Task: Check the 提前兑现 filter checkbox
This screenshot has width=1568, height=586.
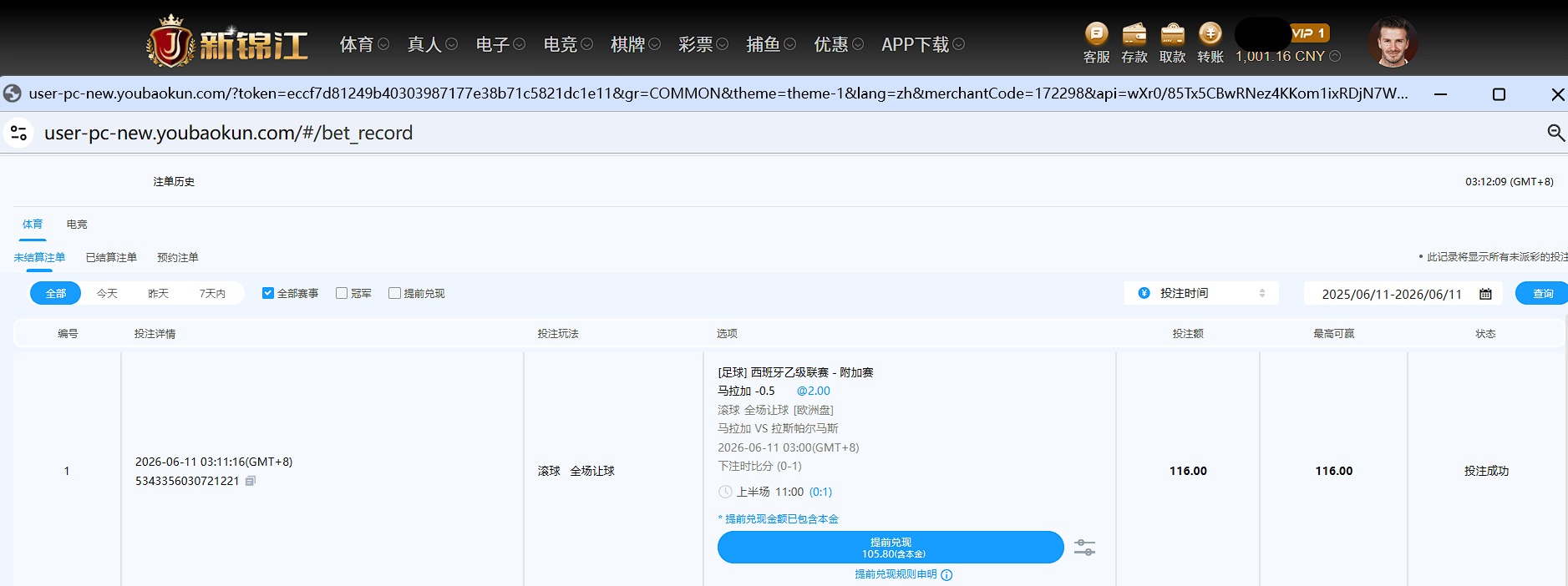Action: [394, 293]
